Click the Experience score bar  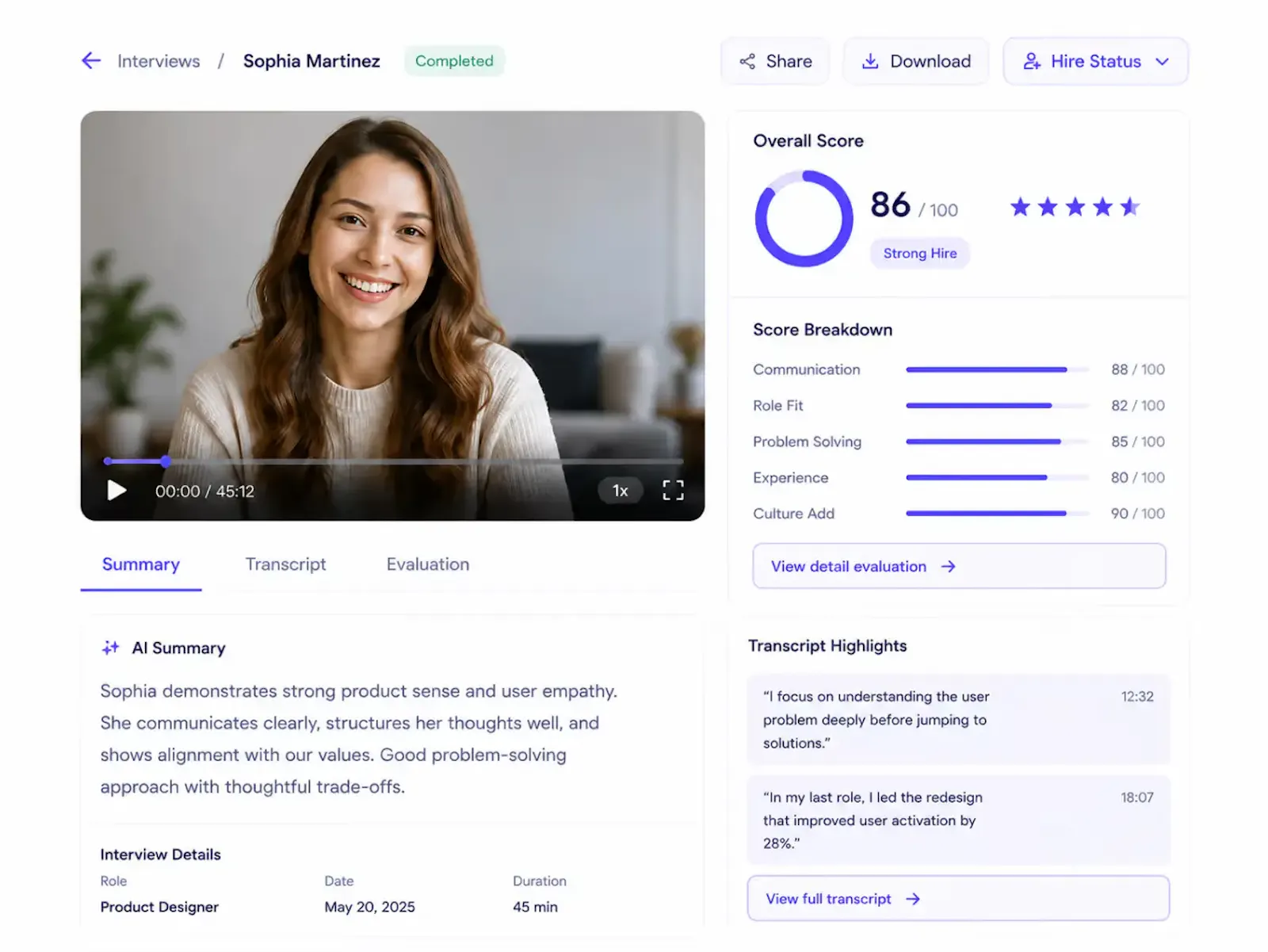pyautogui.click(x=998, y=478)
